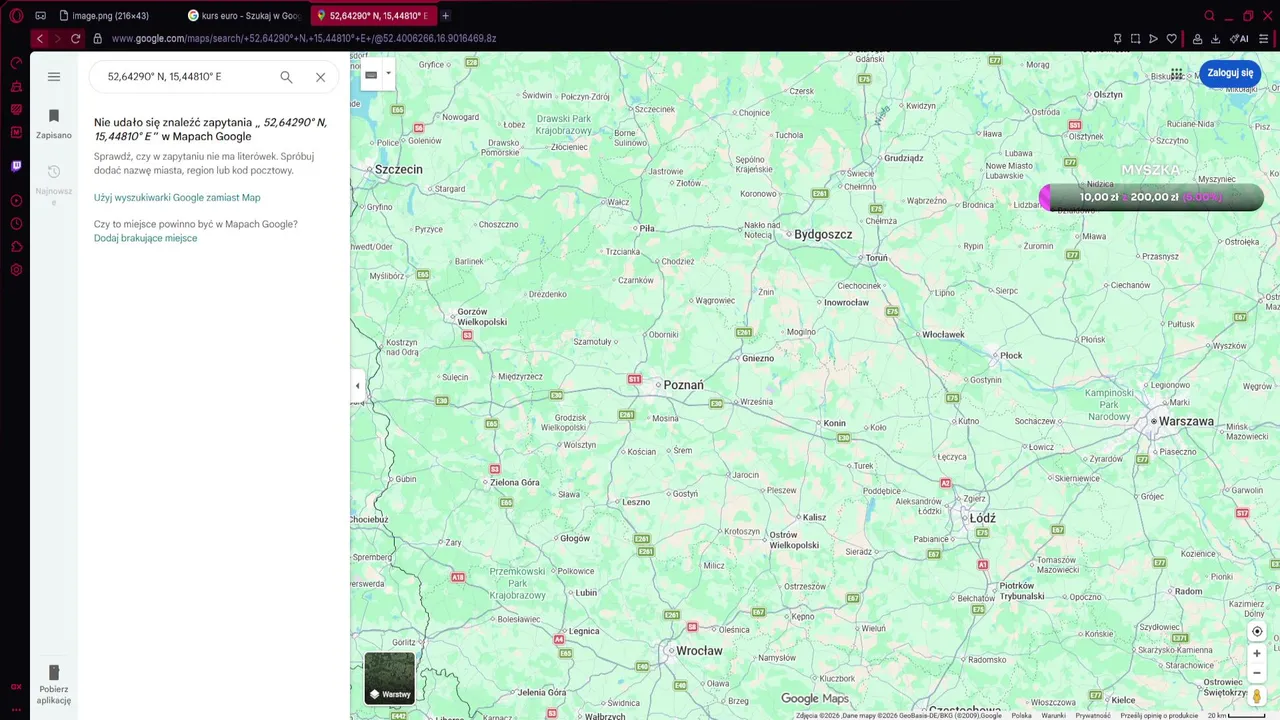The width and height of the screenshot is (1280, 720).
Task: Open the Opera main menu logo
Action: 16,16
